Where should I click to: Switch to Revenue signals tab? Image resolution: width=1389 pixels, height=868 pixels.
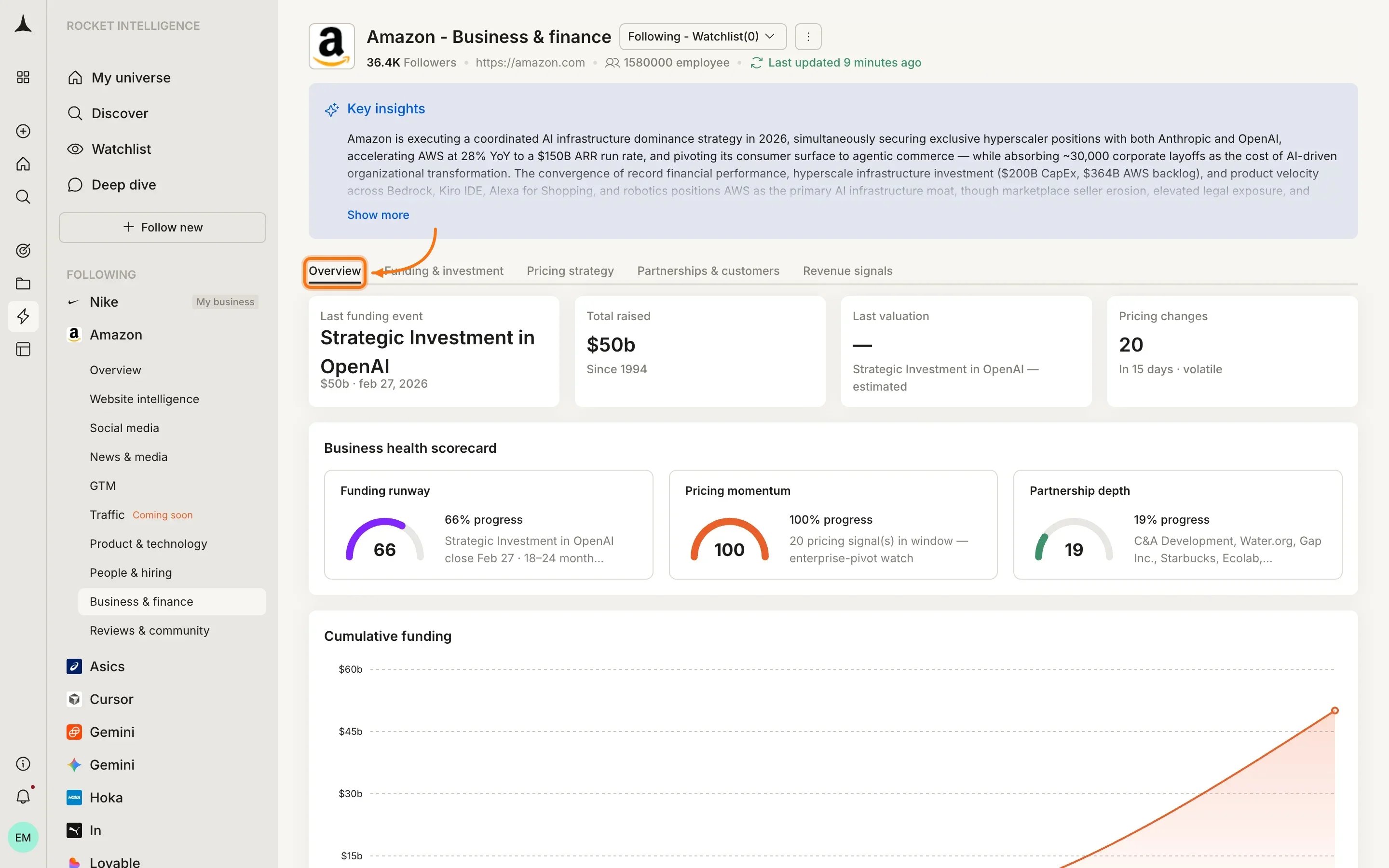click(x=847, y=271)
